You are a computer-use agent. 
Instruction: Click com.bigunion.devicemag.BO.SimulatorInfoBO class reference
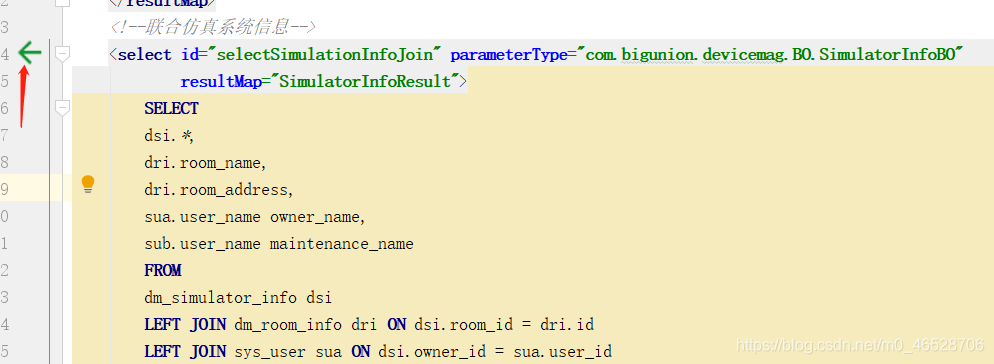click(x=770, y=55)
